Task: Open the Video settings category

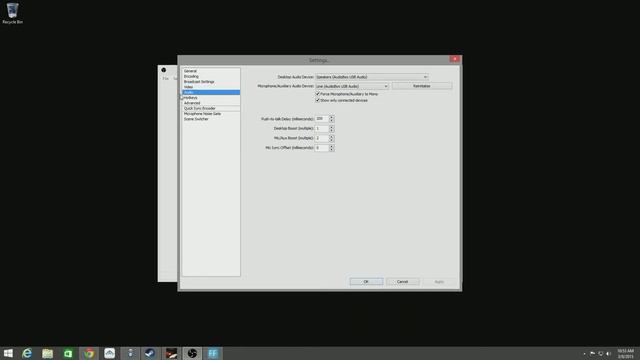Action: click(x=211, y=87)
